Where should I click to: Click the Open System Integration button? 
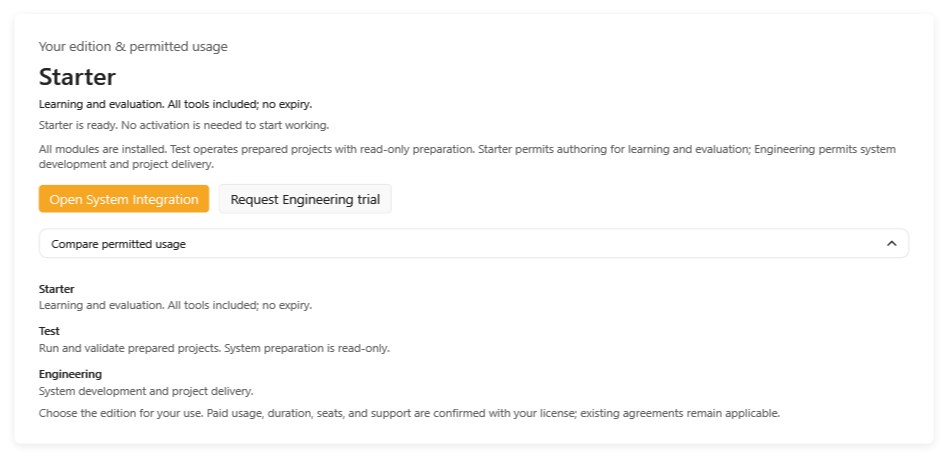[x=124, y=199]
